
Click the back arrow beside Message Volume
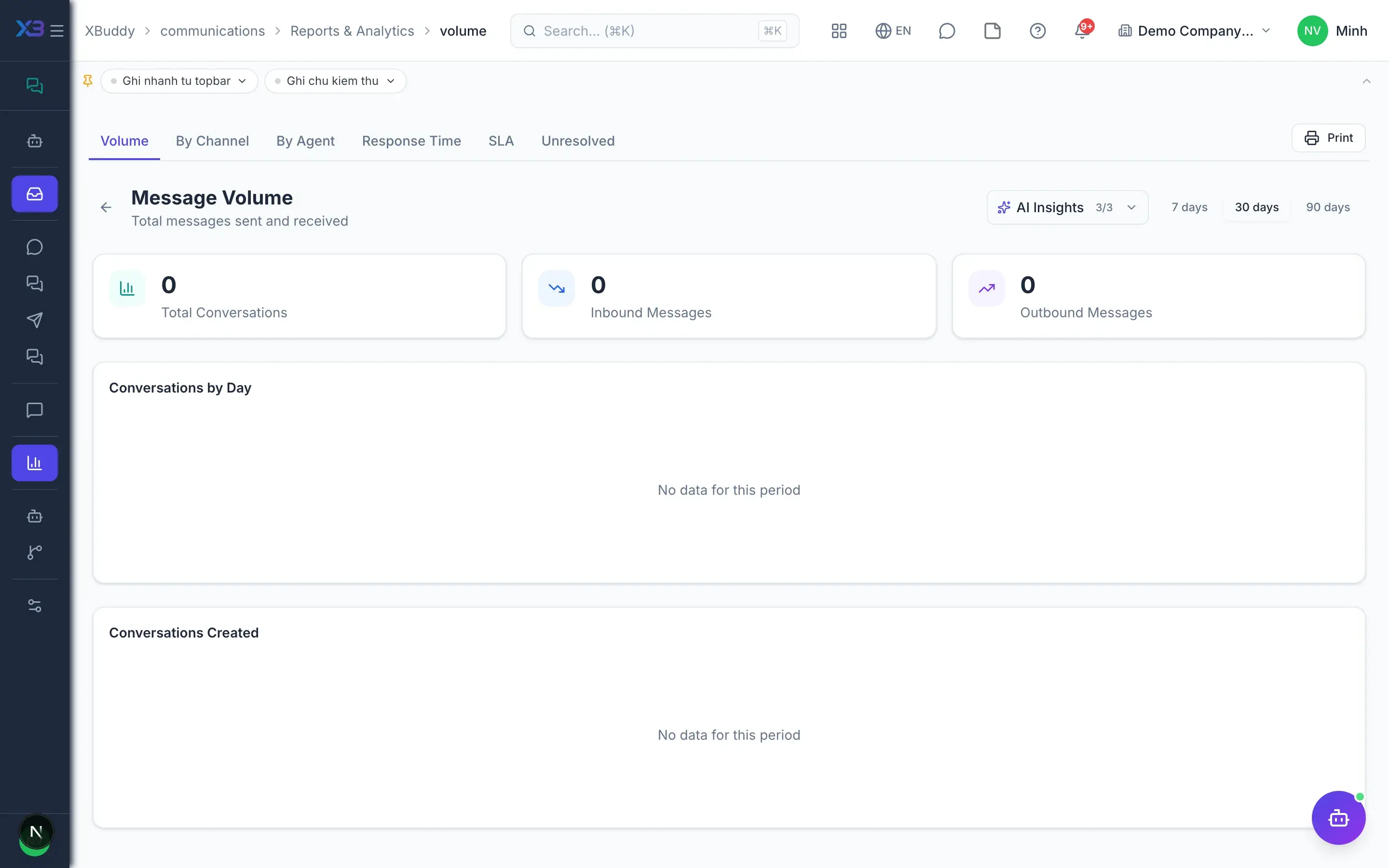106,207
